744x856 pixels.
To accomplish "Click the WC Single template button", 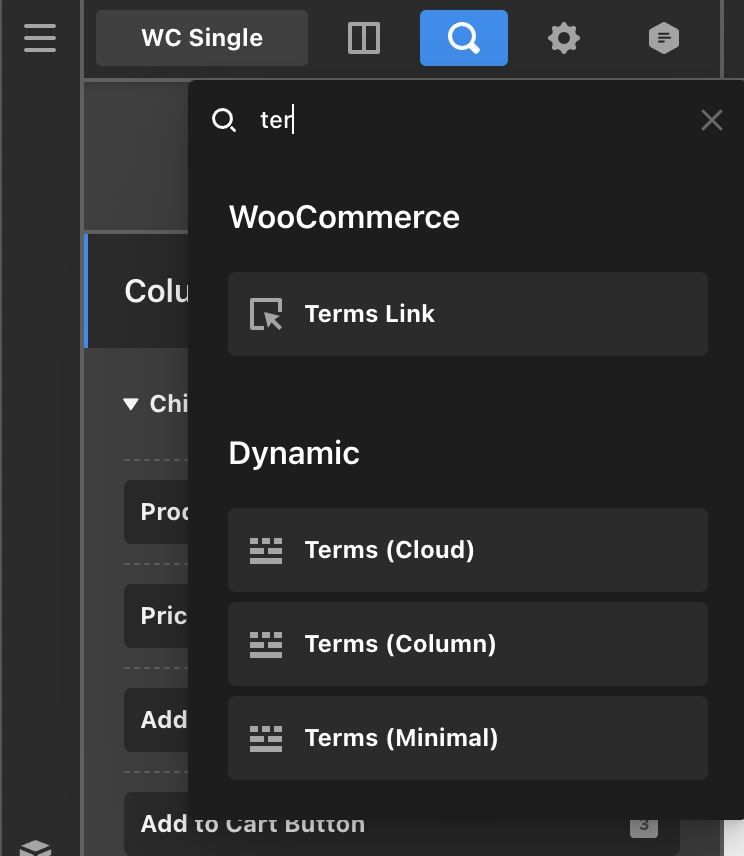I will [201, 38].
